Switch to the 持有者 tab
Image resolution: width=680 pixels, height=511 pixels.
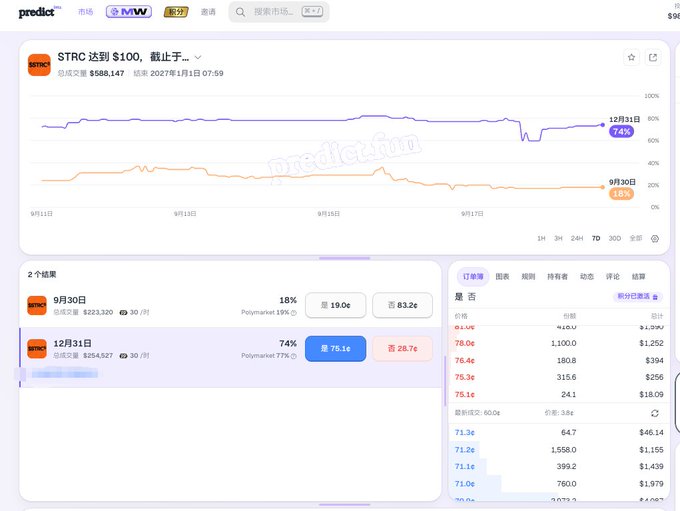[557, 277]
